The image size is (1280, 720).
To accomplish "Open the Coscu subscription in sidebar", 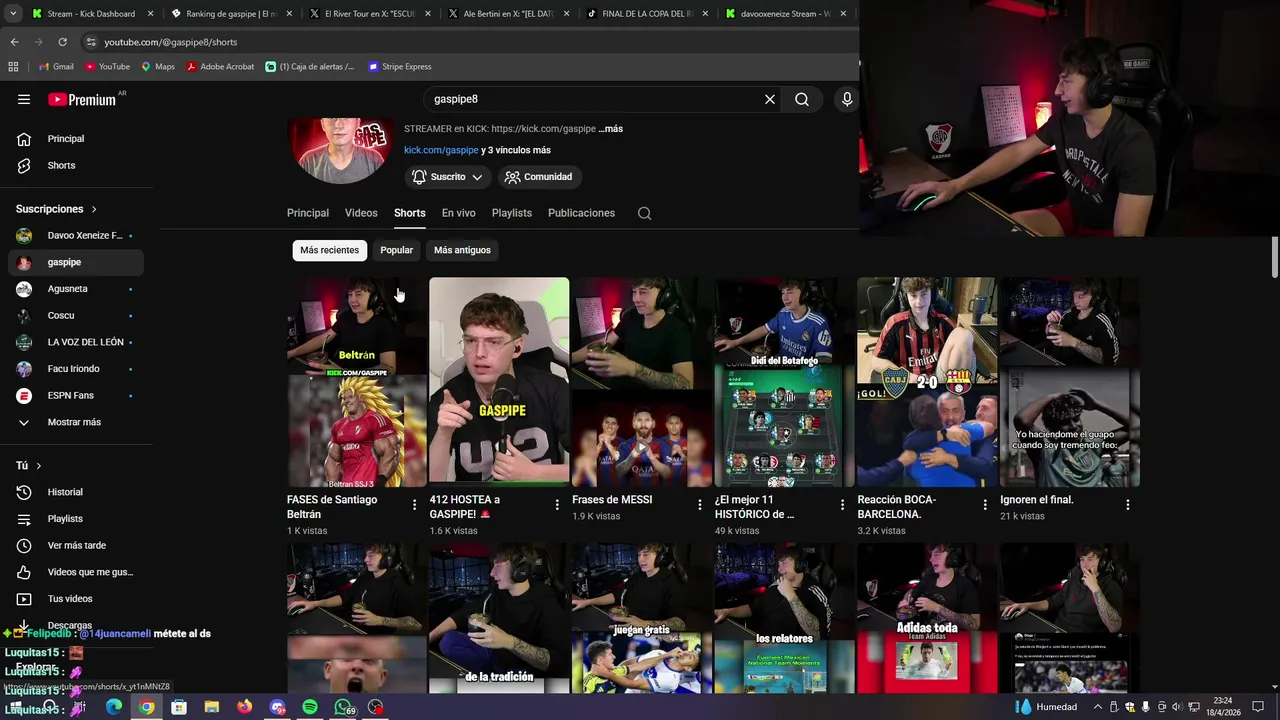I will 76,316.
